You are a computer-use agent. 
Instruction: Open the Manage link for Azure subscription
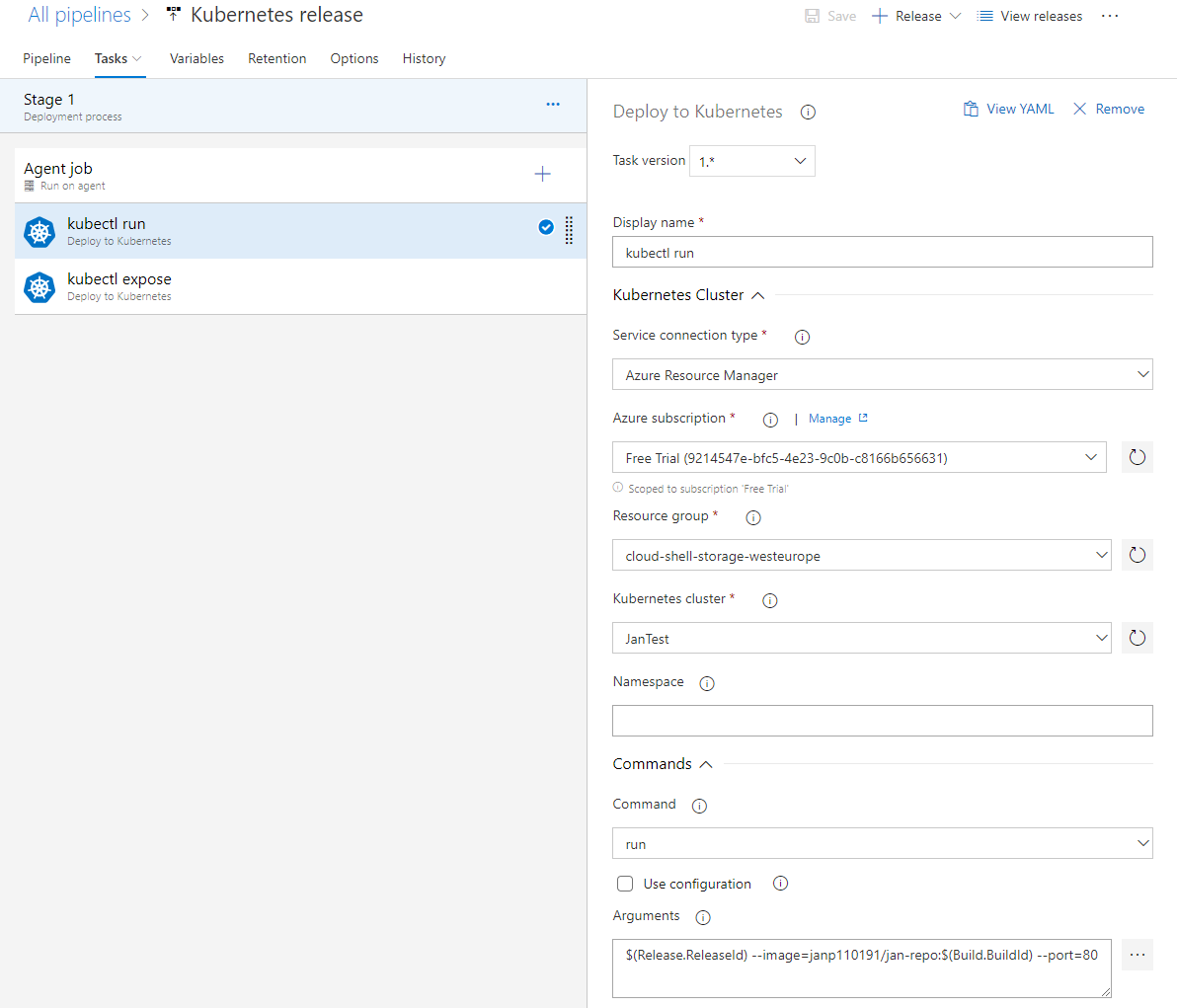pos(837,419)
